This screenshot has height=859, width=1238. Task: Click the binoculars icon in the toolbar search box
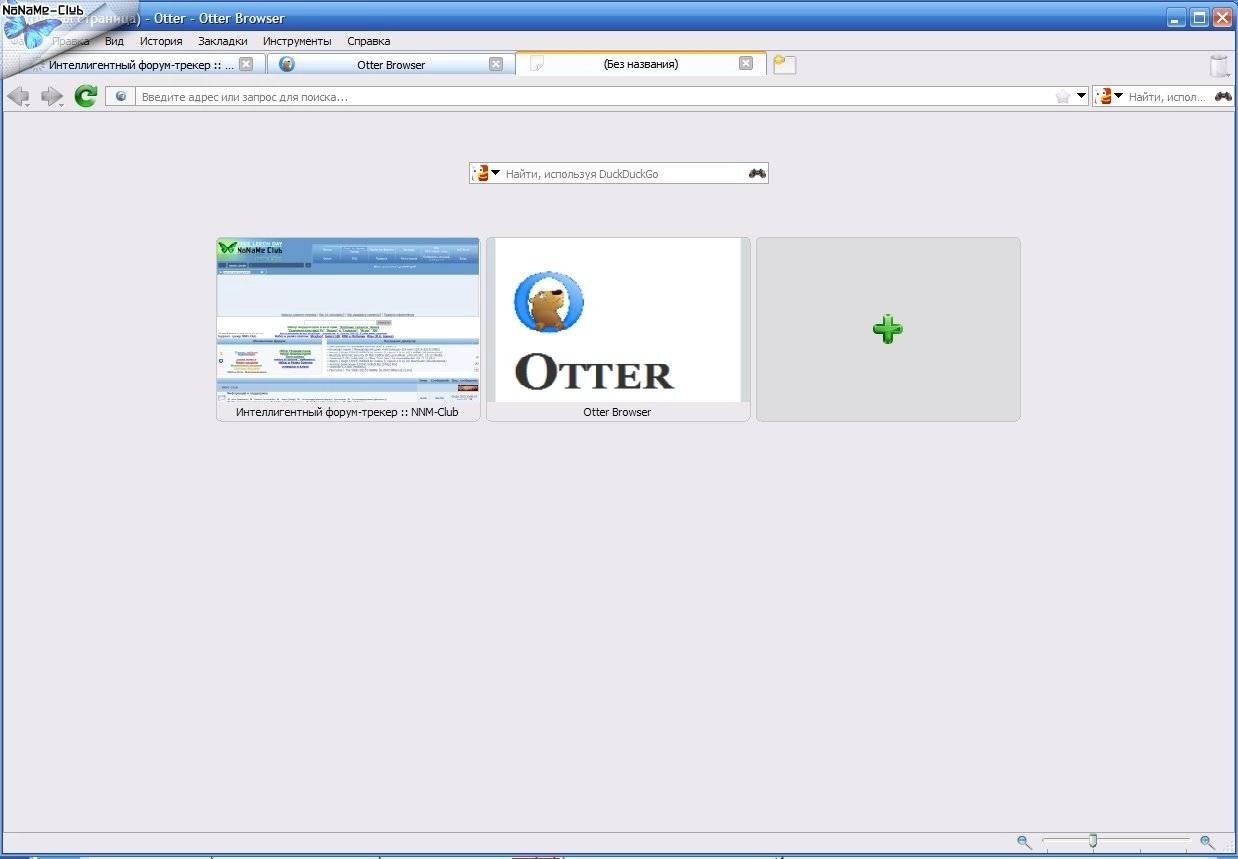coord(1223,97)
